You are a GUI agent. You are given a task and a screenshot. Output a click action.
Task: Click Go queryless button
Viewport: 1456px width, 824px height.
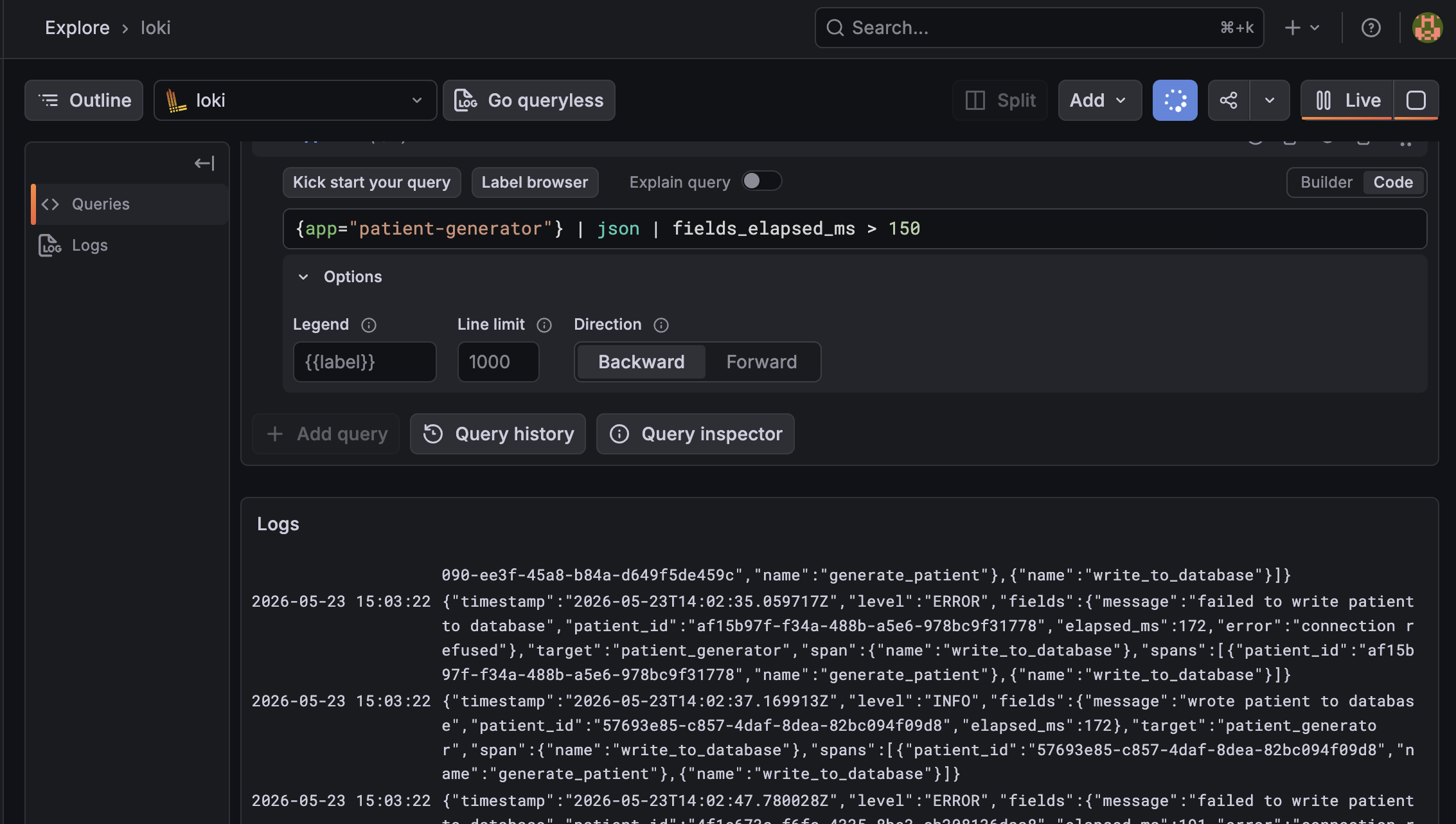[x=529, y=100]
